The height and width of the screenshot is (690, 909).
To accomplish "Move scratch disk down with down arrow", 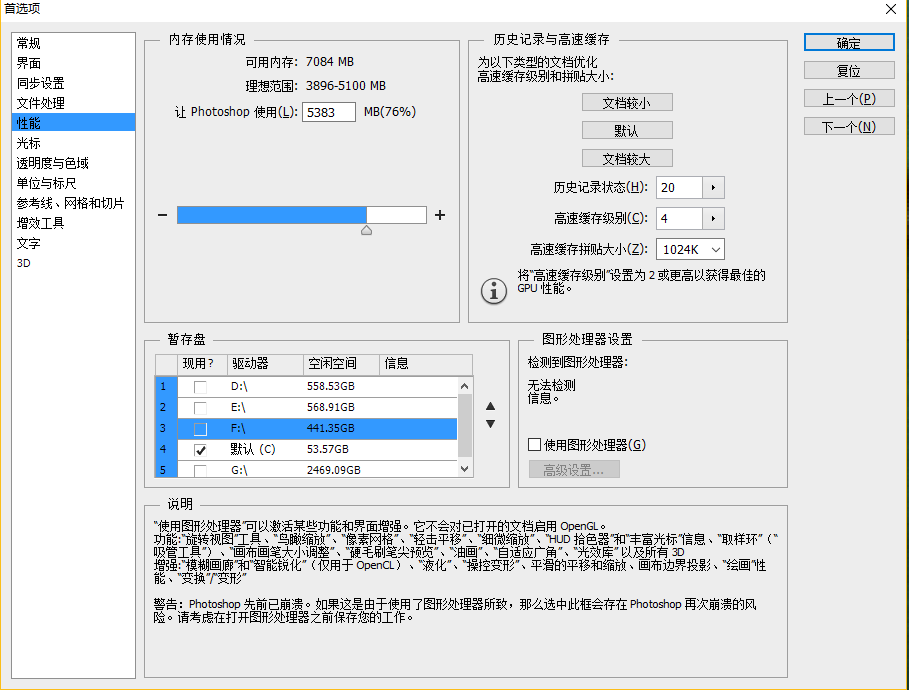I will click(x=490, y=424).
